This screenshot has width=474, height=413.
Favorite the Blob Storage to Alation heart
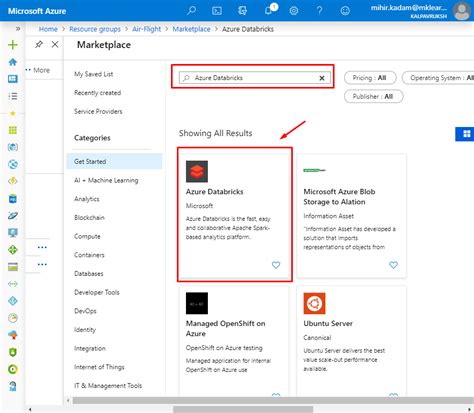[x=393, y=265]
